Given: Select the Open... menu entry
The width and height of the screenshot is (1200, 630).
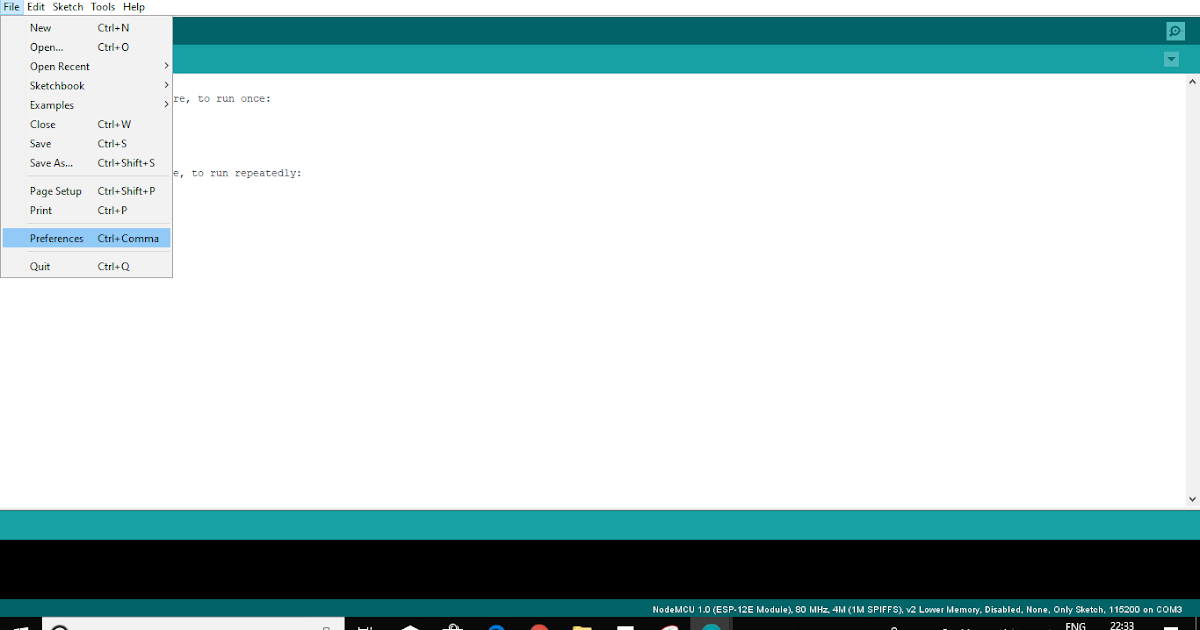Looking at the screenshot, I should click(x=86, y=47).
